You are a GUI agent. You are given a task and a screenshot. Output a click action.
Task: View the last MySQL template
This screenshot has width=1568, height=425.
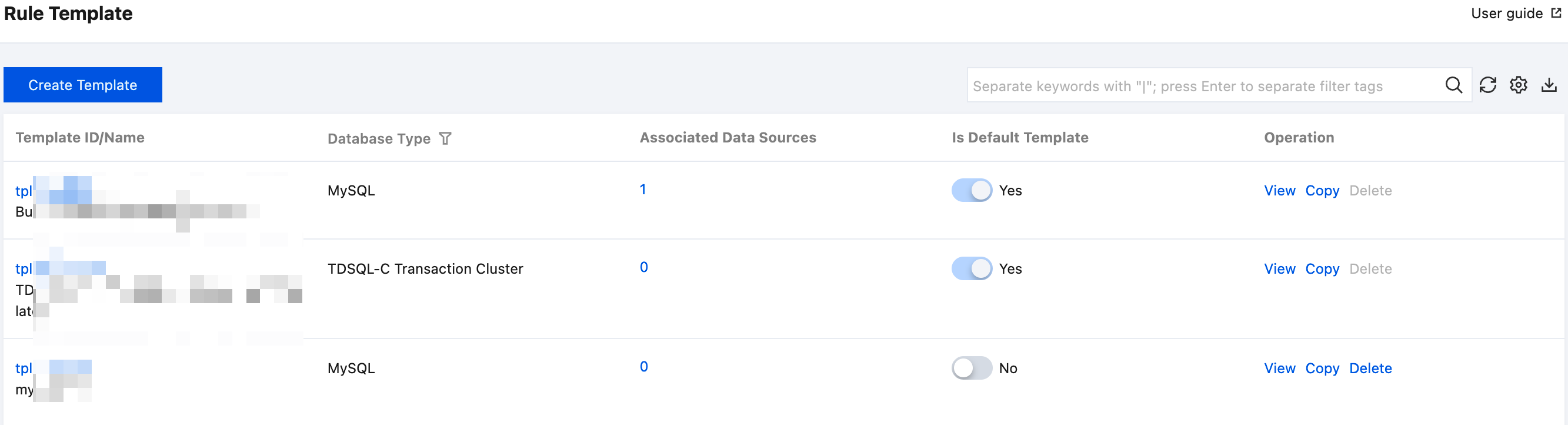[1279, 368]
